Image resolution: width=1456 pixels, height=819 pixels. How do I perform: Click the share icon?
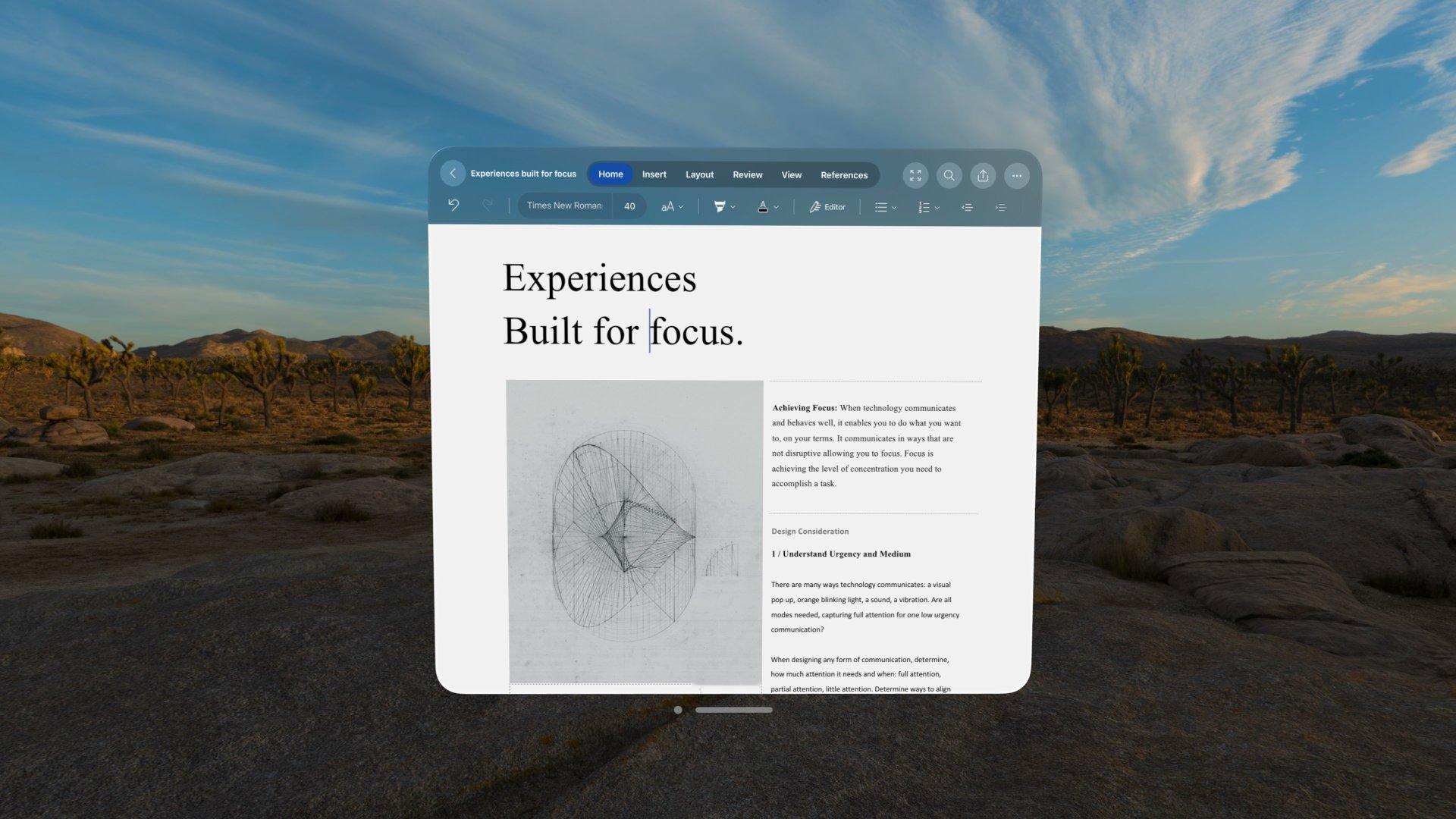(x=983, y=175)
